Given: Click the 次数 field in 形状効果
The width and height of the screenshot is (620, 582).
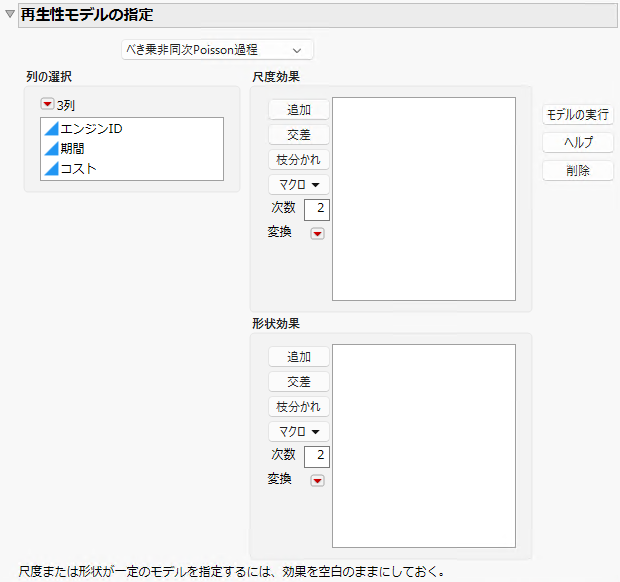Looking at the screenshot, I should tap(316, 456).
